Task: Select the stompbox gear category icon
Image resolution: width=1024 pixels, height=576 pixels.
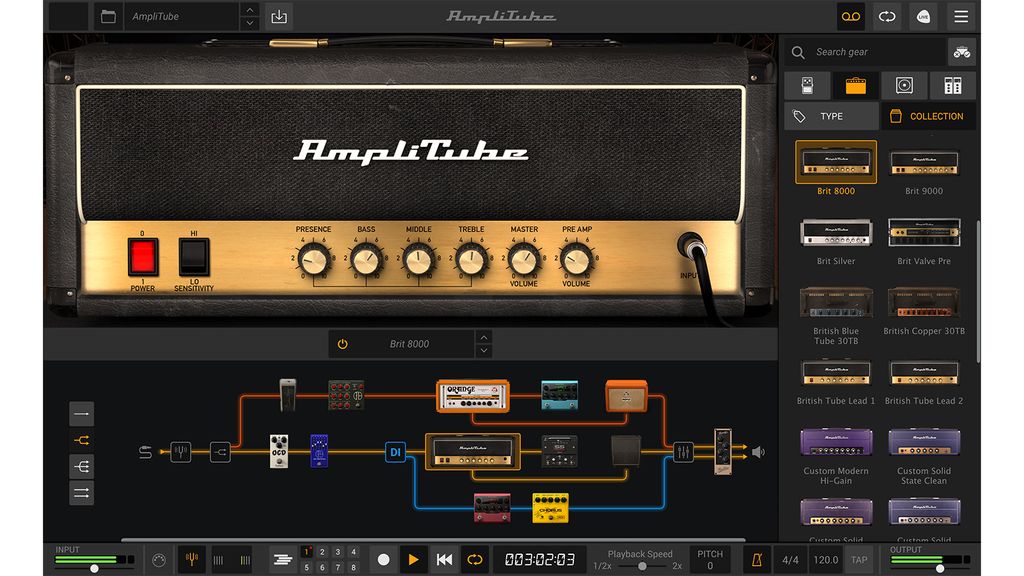Action: [805, 85]
